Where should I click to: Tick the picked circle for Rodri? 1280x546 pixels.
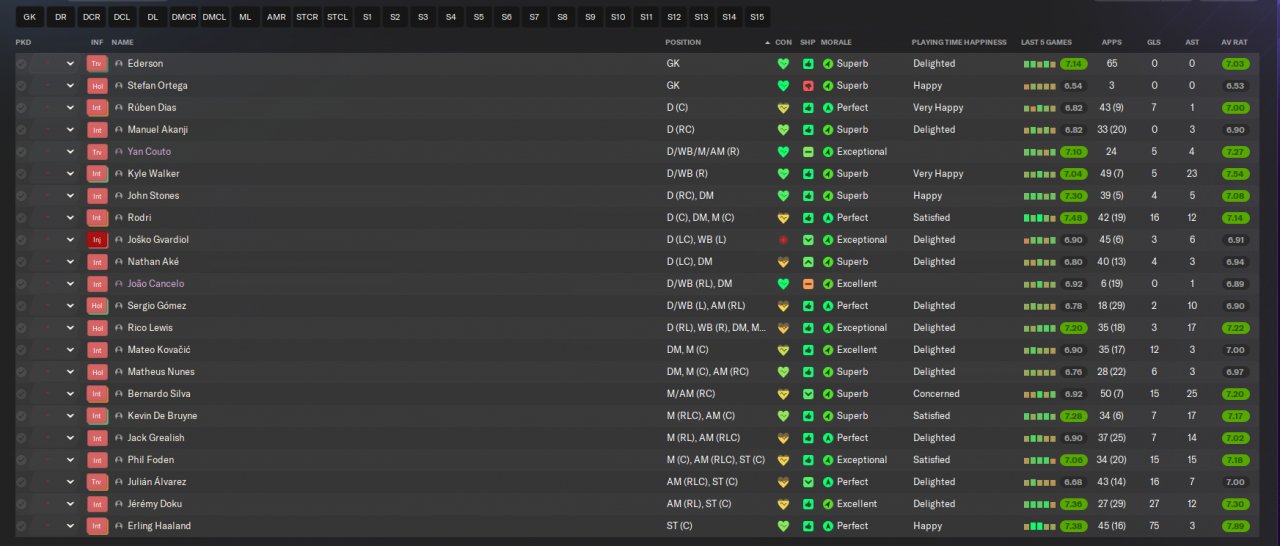pyautogui.click(x=21, y=217)
